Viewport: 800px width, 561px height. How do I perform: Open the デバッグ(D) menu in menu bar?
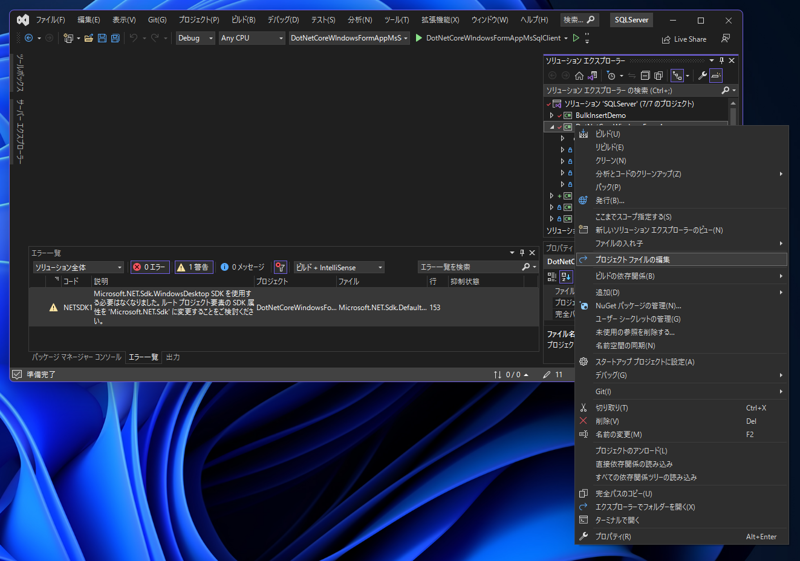click(x=283, y=20)
